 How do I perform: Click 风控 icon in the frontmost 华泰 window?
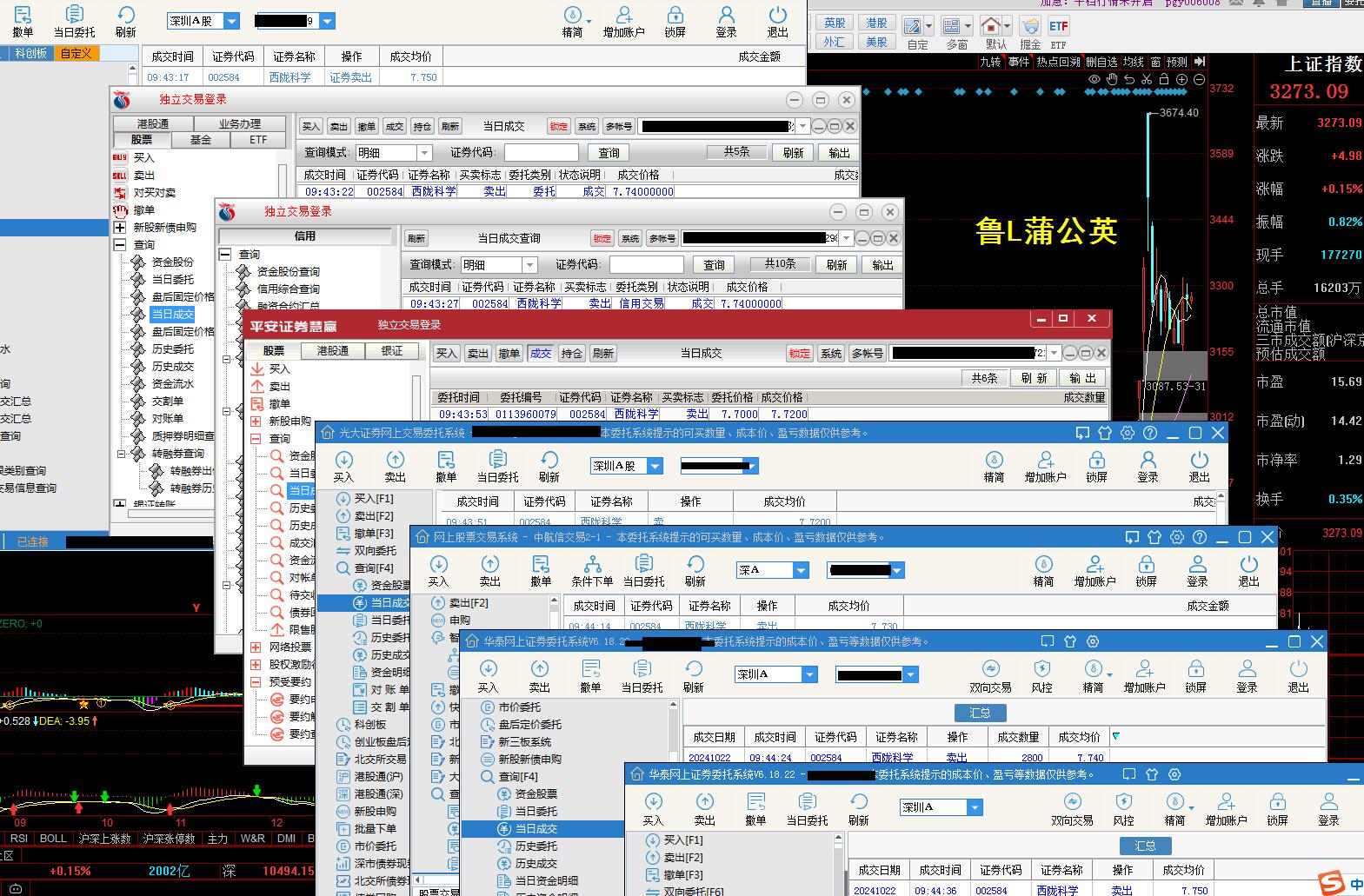coord(1123,808)
